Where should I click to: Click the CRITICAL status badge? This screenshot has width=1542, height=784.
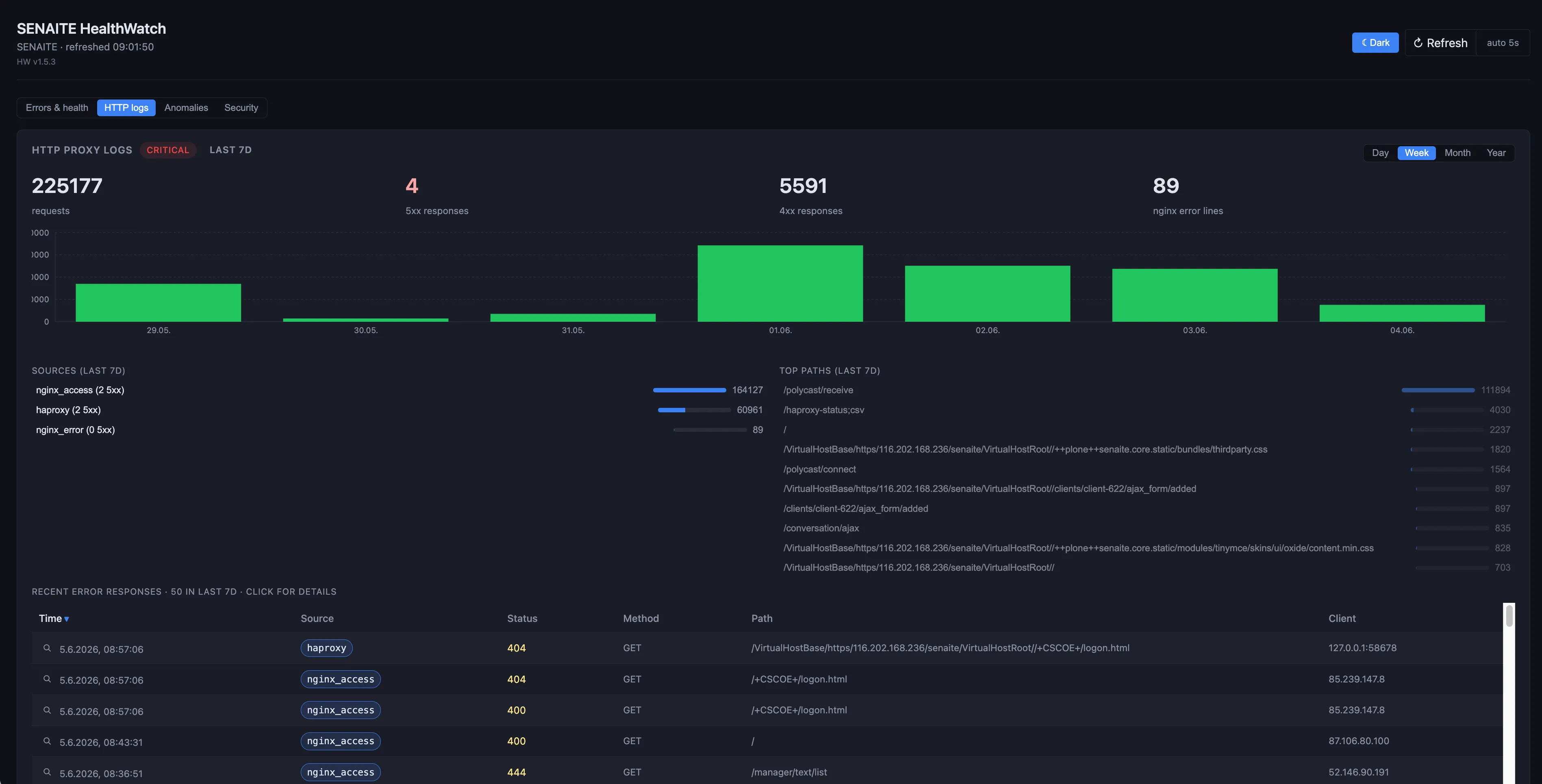[167, 150]
